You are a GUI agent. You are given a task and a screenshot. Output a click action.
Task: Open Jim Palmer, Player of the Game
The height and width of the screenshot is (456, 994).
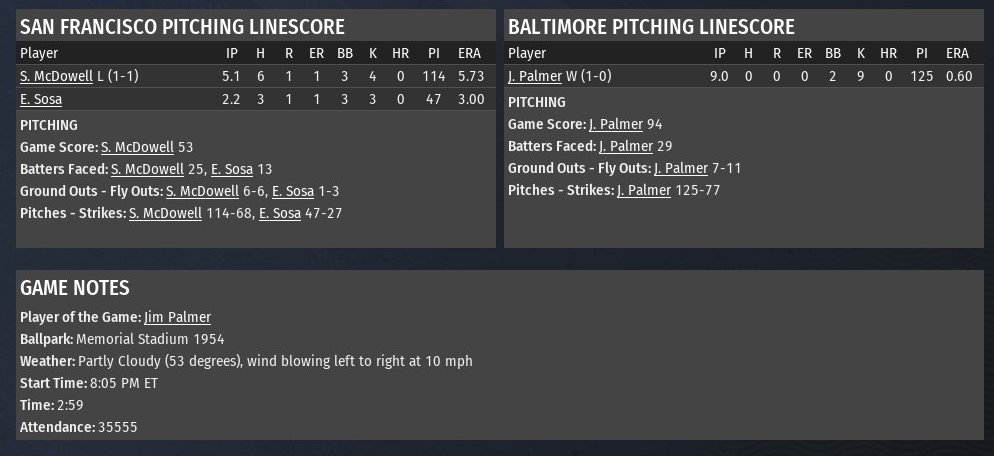click(x=177, y=317)
